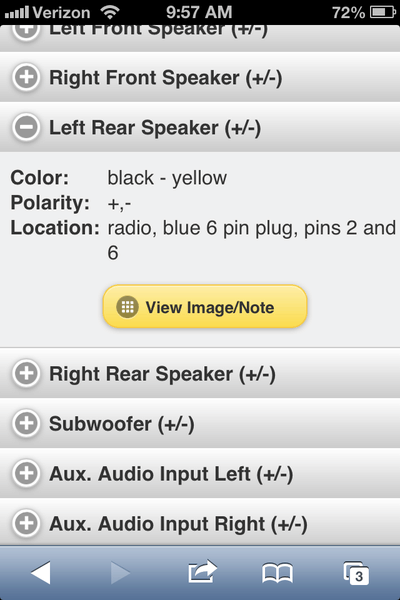The height and width of the screenshot is (600, 400).
Task: Click the grid icon in View Image/Note
Action: tap(127, 307)
